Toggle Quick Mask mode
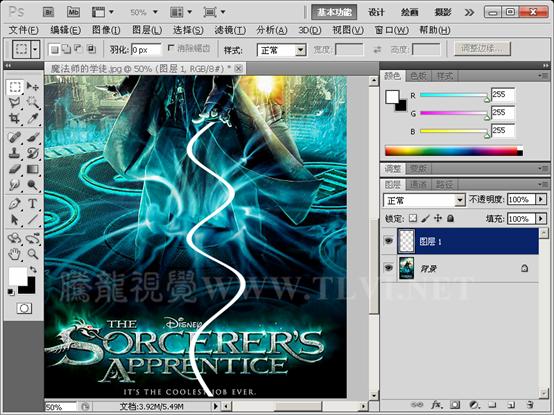Viewport: 554px width, 415px height. 24,308
